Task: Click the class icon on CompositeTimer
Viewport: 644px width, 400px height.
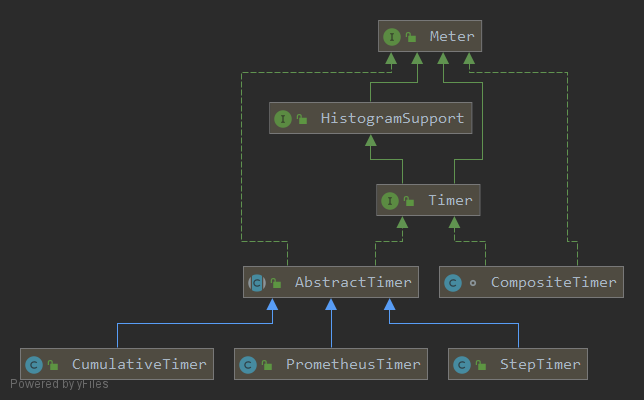Action: [452, 283]
